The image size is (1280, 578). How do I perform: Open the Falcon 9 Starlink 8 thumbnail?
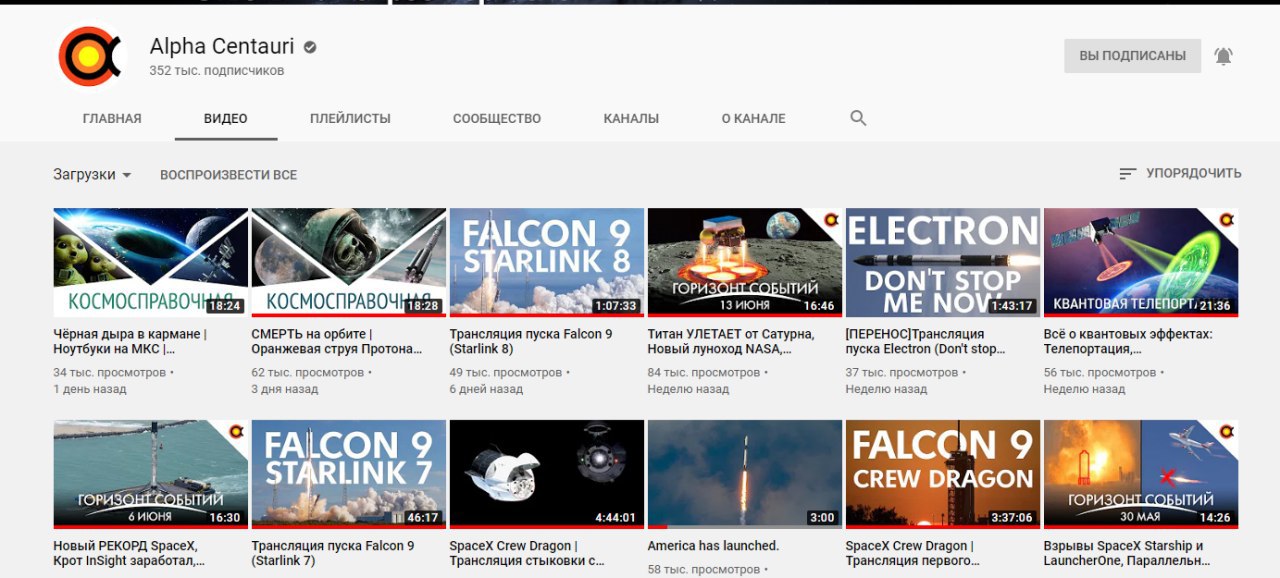[x=547, y=262]
